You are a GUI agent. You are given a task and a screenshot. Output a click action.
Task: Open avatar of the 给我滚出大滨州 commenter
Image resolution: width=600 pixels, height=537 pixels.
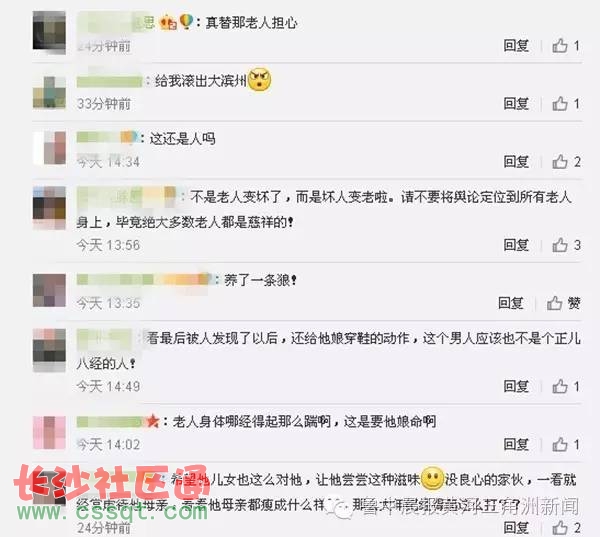[x=49, y=92]
